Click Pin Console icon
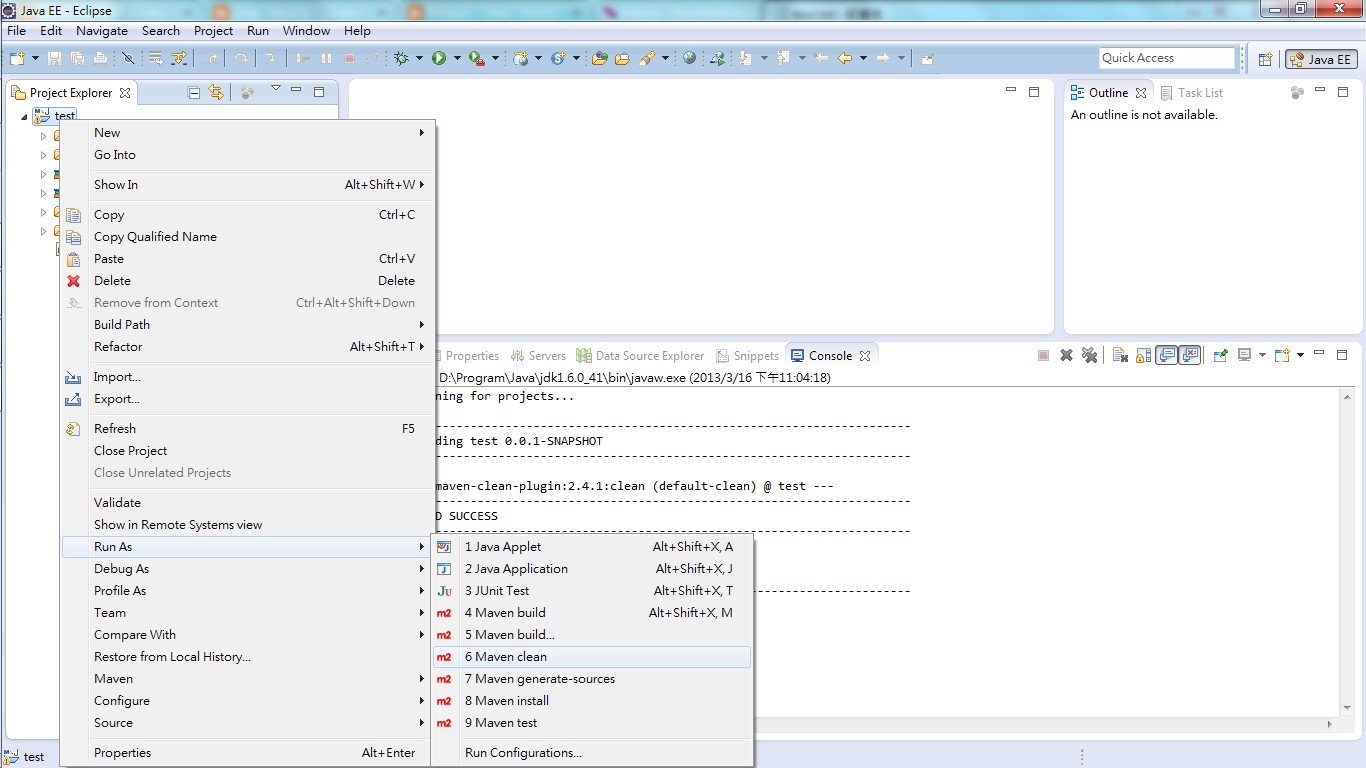Image resolution: width=1366 pixels, height=768 pixels. click(1220, 355)
